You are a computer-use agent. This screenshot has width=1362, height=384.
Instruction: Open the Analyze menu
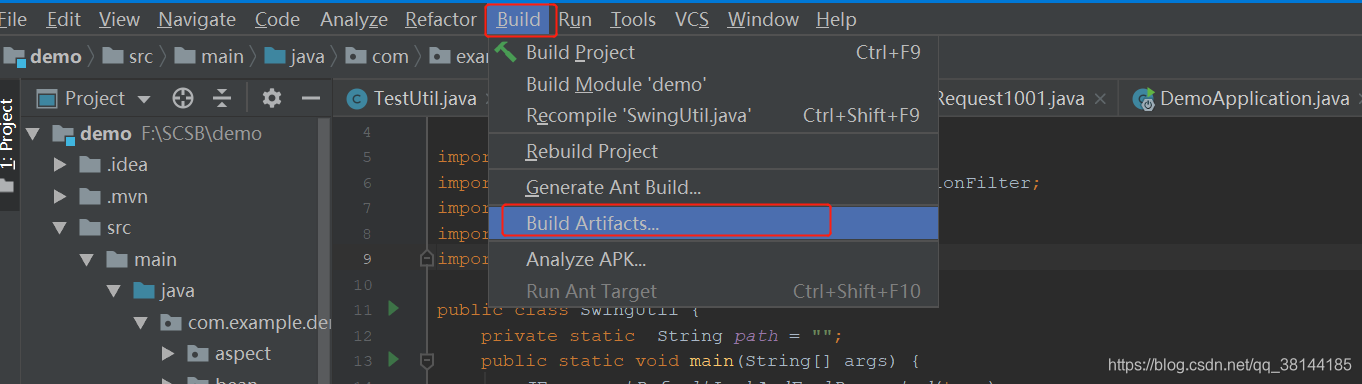click(x=353, y=19)
